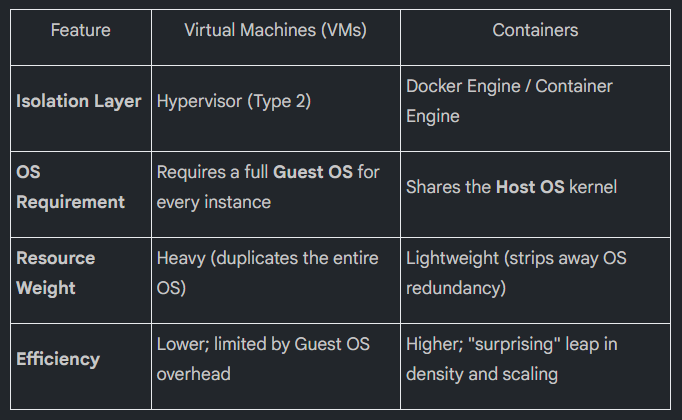Select the Isolation Layer row label

(79, 101)
